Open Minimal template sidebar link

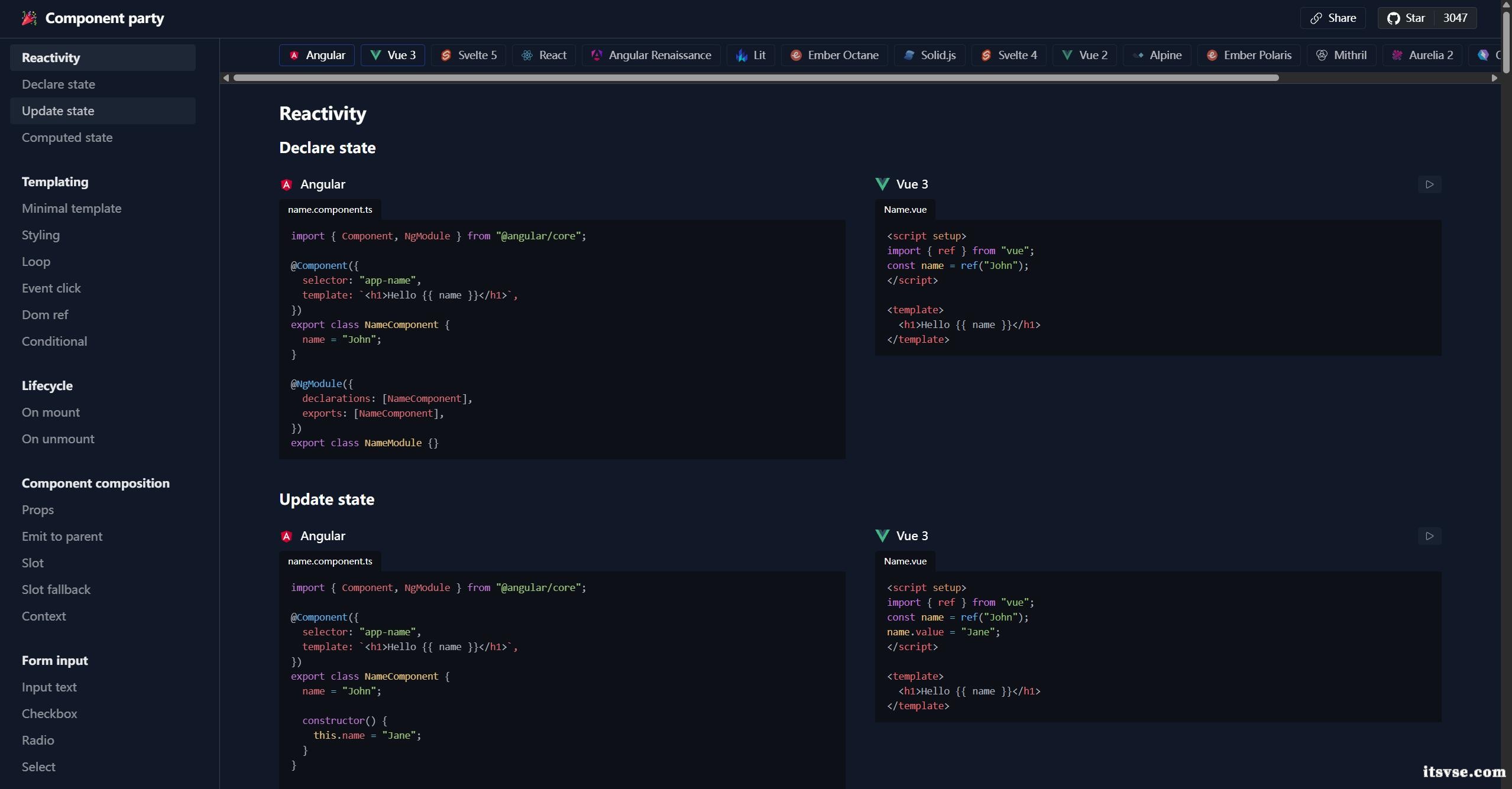pyautogui.click(x=72, y=209)
